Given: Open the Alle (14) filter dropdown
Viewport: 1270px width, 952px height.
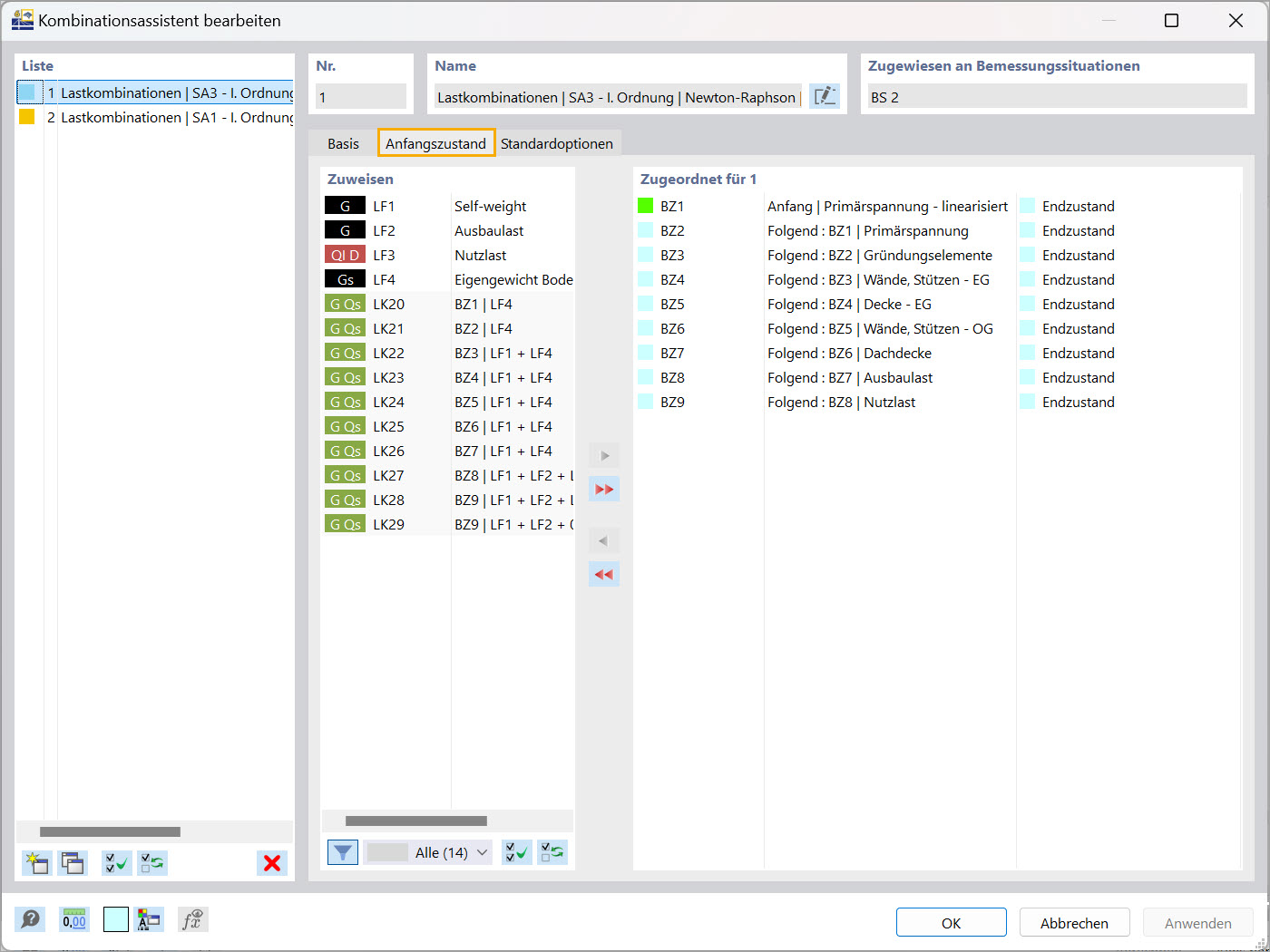Looking at the screenshot, I should [x=428, y=852].
